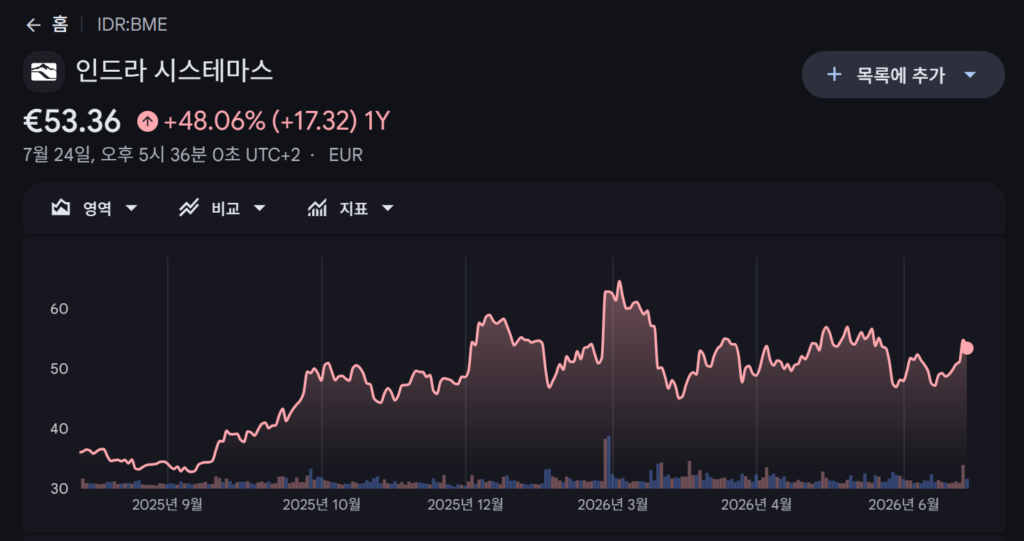
Task: Select the 30 price axis label
Action: [59, 489]
